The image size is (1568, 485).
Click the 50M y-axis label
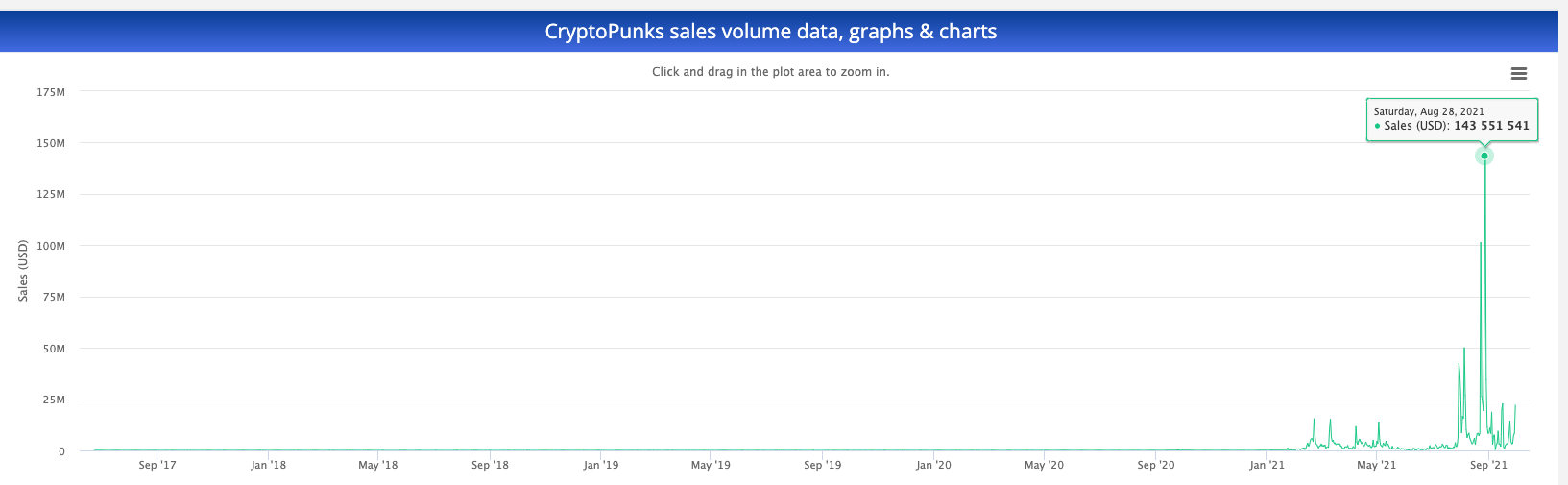pos(54,349)
